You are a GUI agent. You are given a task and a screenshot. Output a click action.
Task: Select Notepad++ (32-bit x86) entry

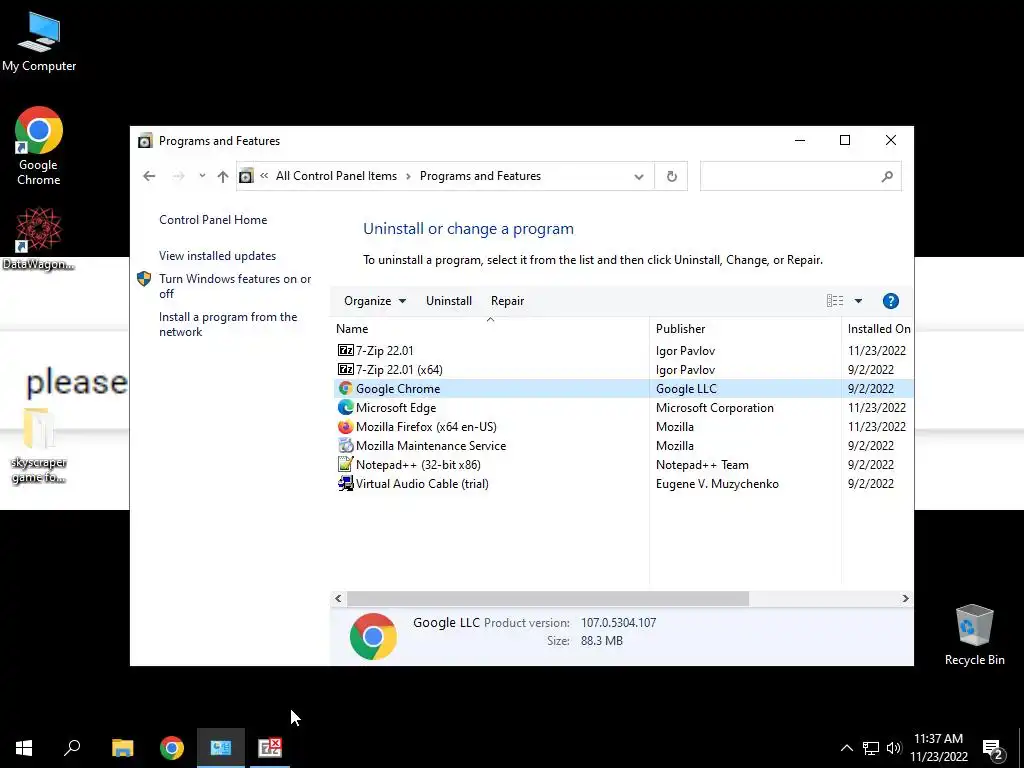[418, 464]
